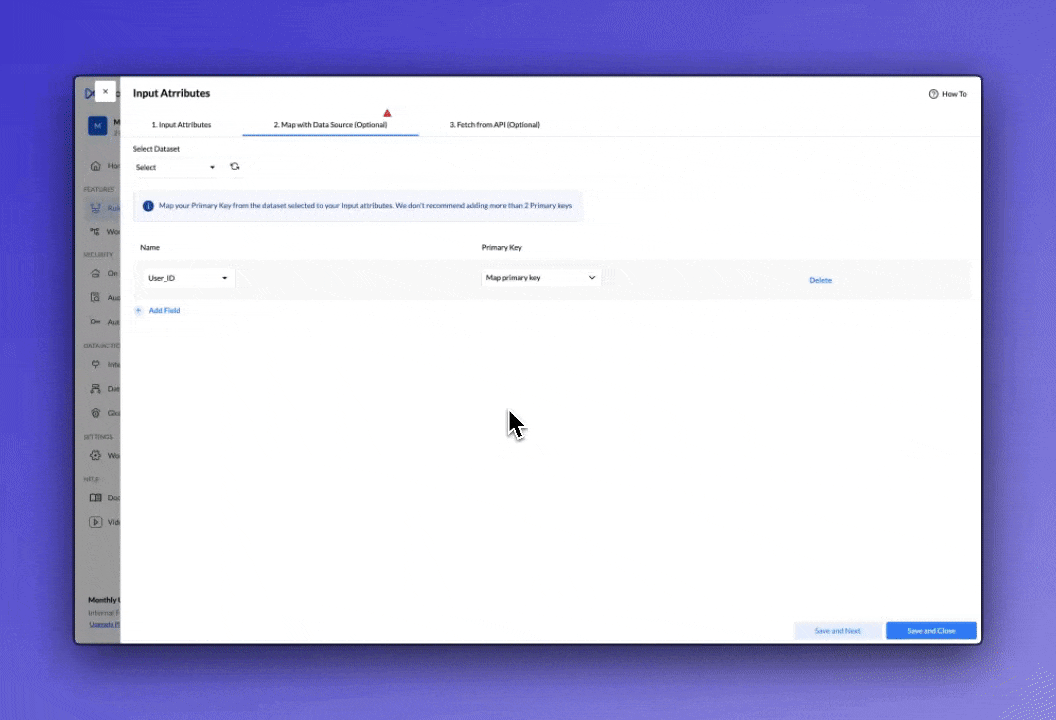Go to 3. Fetch from API tab
This screenshot has height=720, width=1056.
pyautogui.click(x=494, y=125)
